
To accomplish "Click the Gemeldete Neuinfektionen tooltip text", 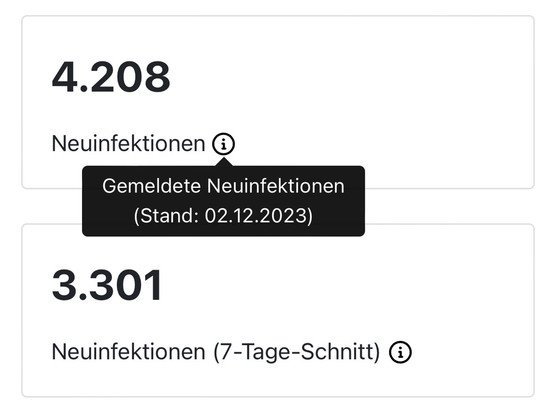I will (x=223, y=186).
